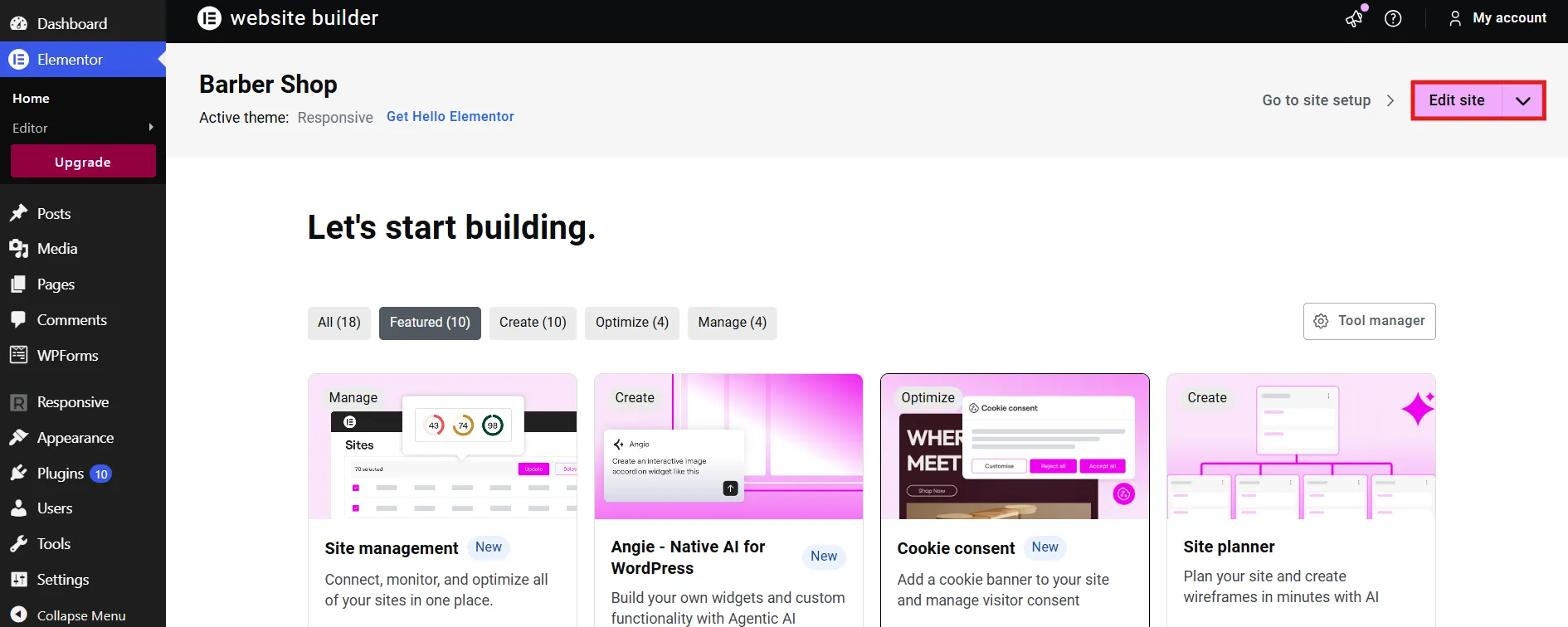
Task: Click the Manage tag on first card
Action: (353, 398)
